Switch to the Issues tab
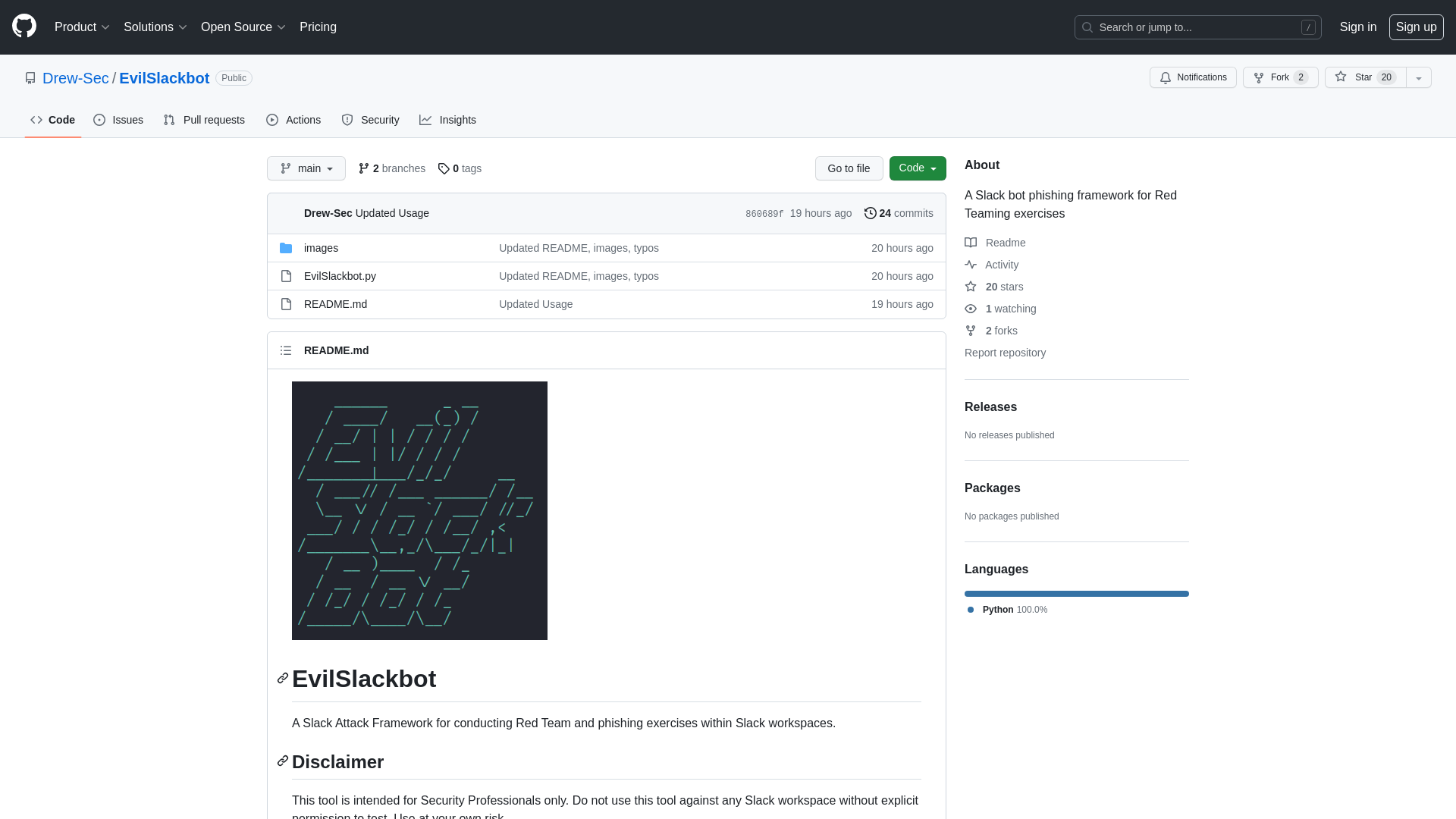The height and width of the screenshot is (819, 1456). (x=118, y=120)
